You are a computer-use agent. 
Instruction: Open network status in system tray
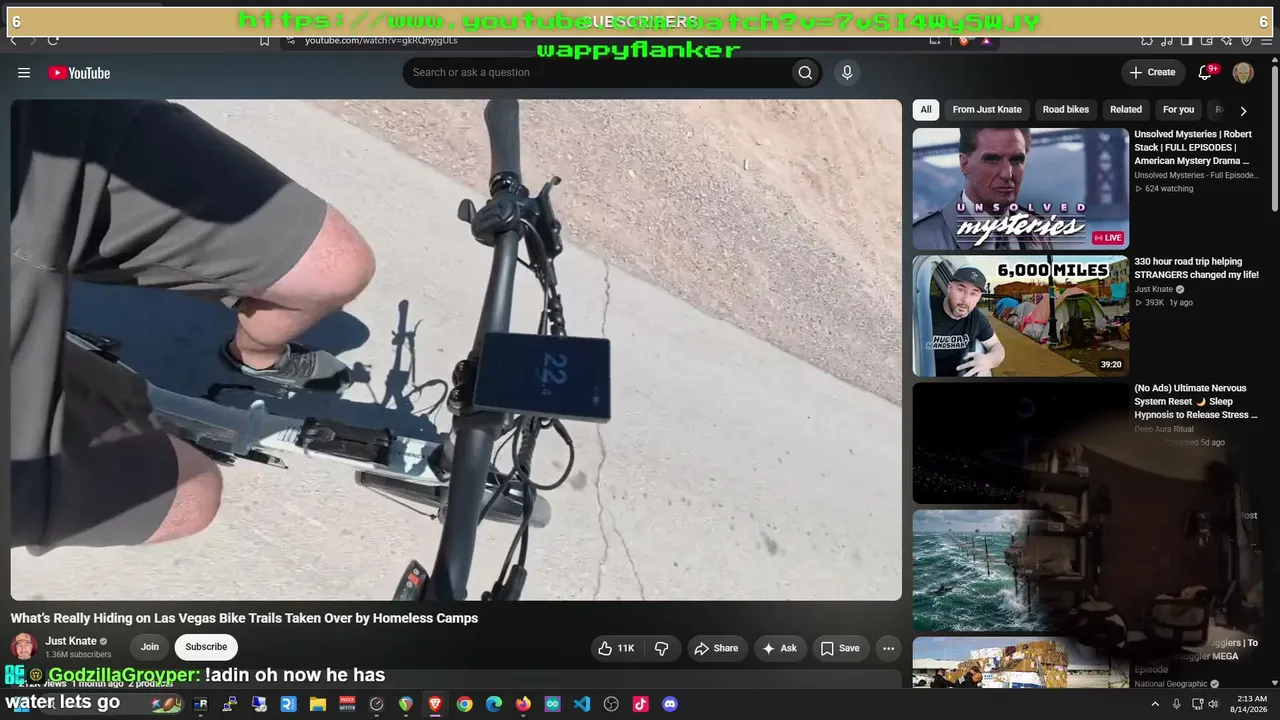1197,704
